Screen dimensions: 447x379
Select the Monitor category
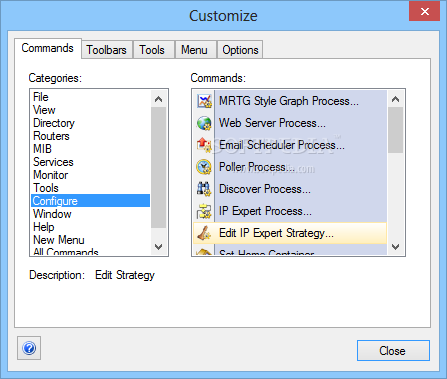[51, 175]
